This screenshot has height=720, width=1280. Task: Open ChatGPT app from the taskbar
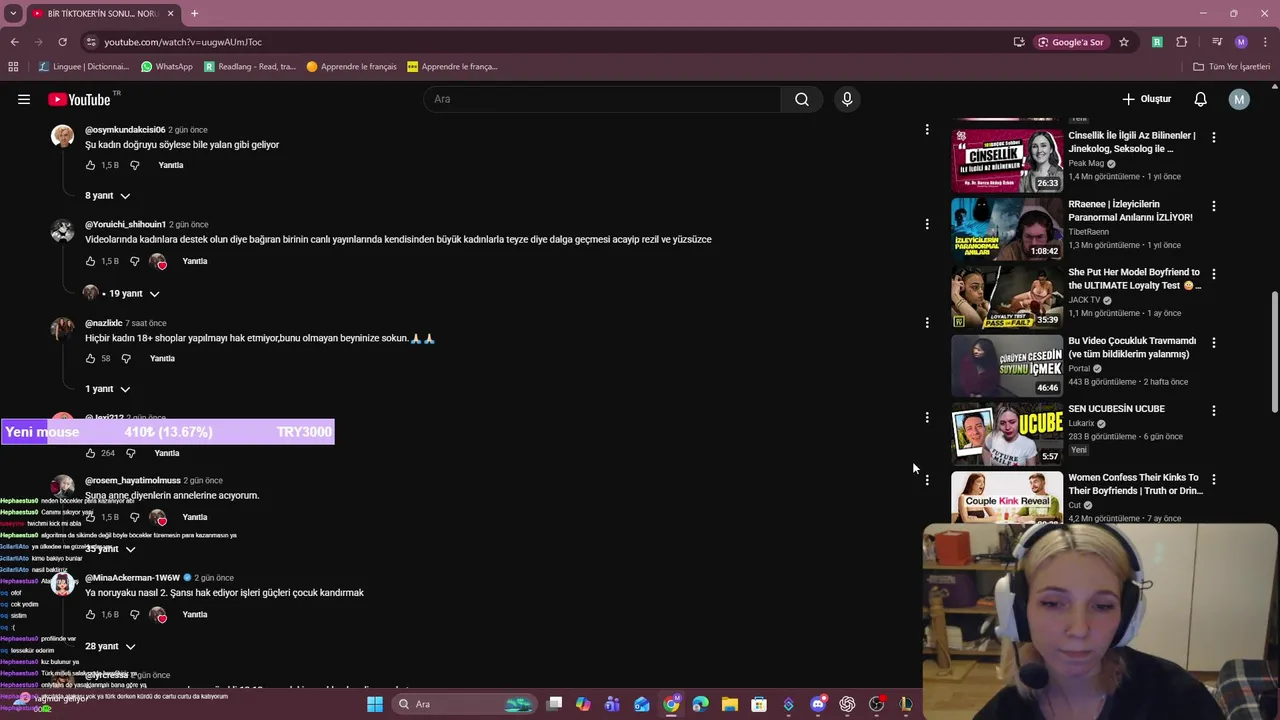(847, 704)
